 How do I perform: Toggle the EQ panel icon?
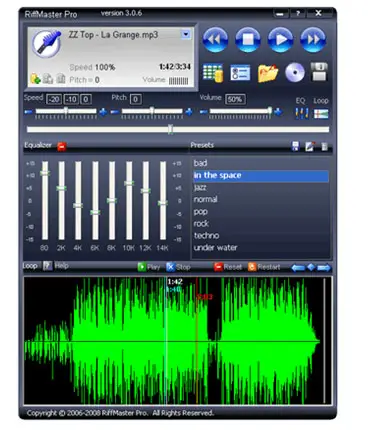[x=301, y=113]
